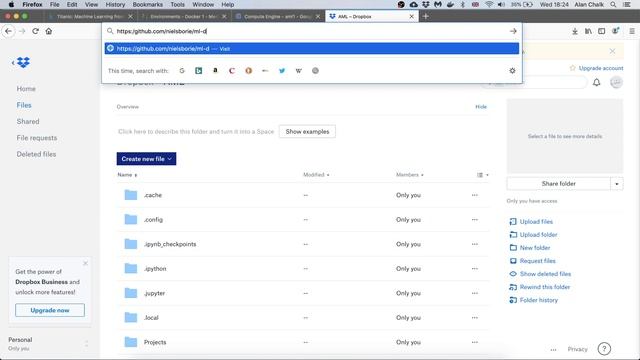Sort by the Name column header
Screen dimensions: 640x360
[127, 175]
